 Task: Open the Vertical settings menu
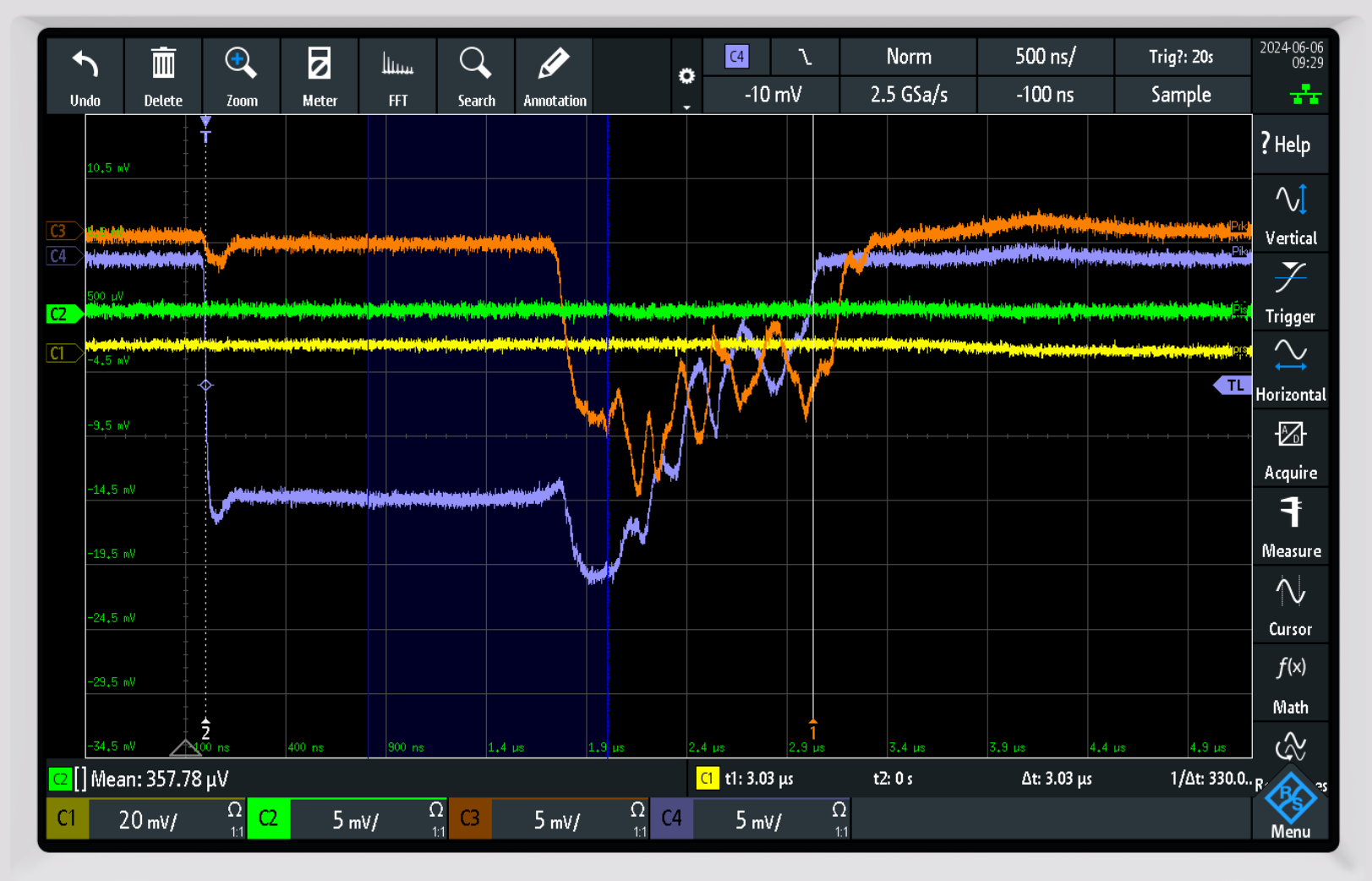1290,214
